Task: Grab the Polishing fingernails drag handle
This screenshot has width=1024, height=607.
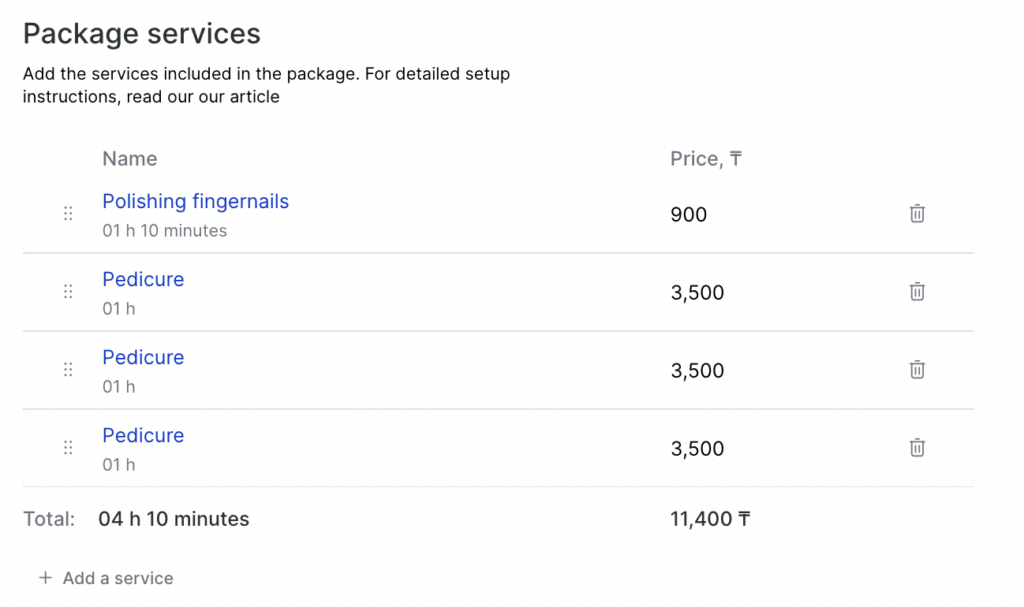Action: (68, 213)
